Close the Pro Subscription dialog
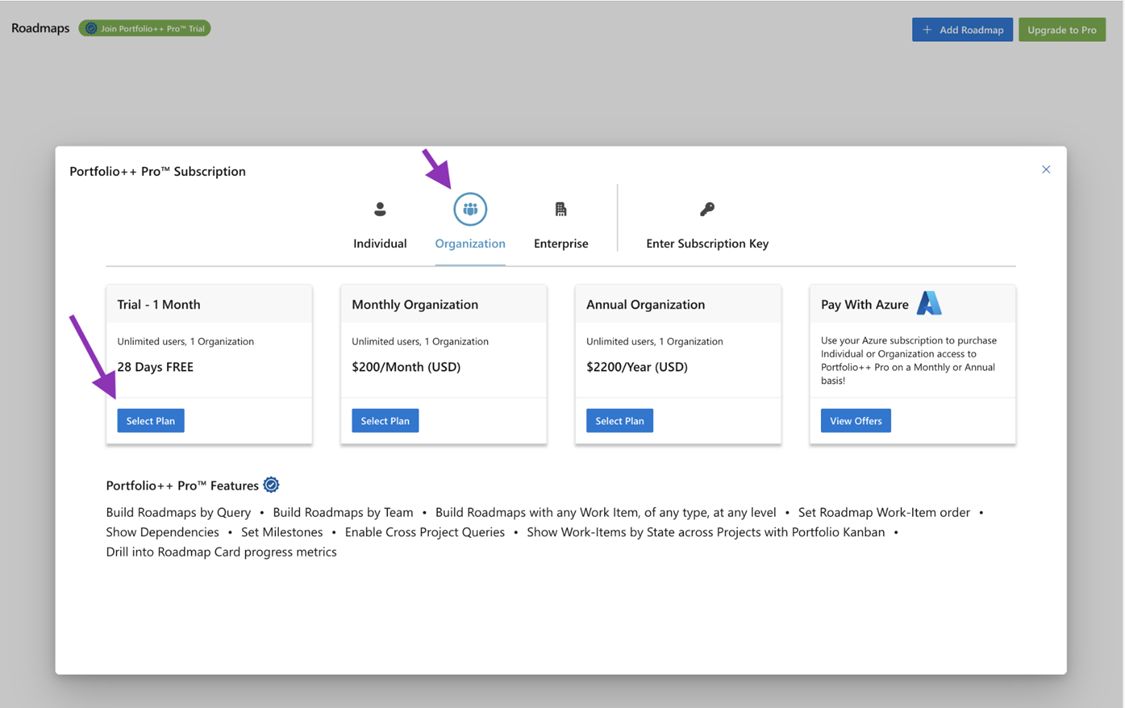This screenshot has height=708, width=1125. pos(1046,170)
